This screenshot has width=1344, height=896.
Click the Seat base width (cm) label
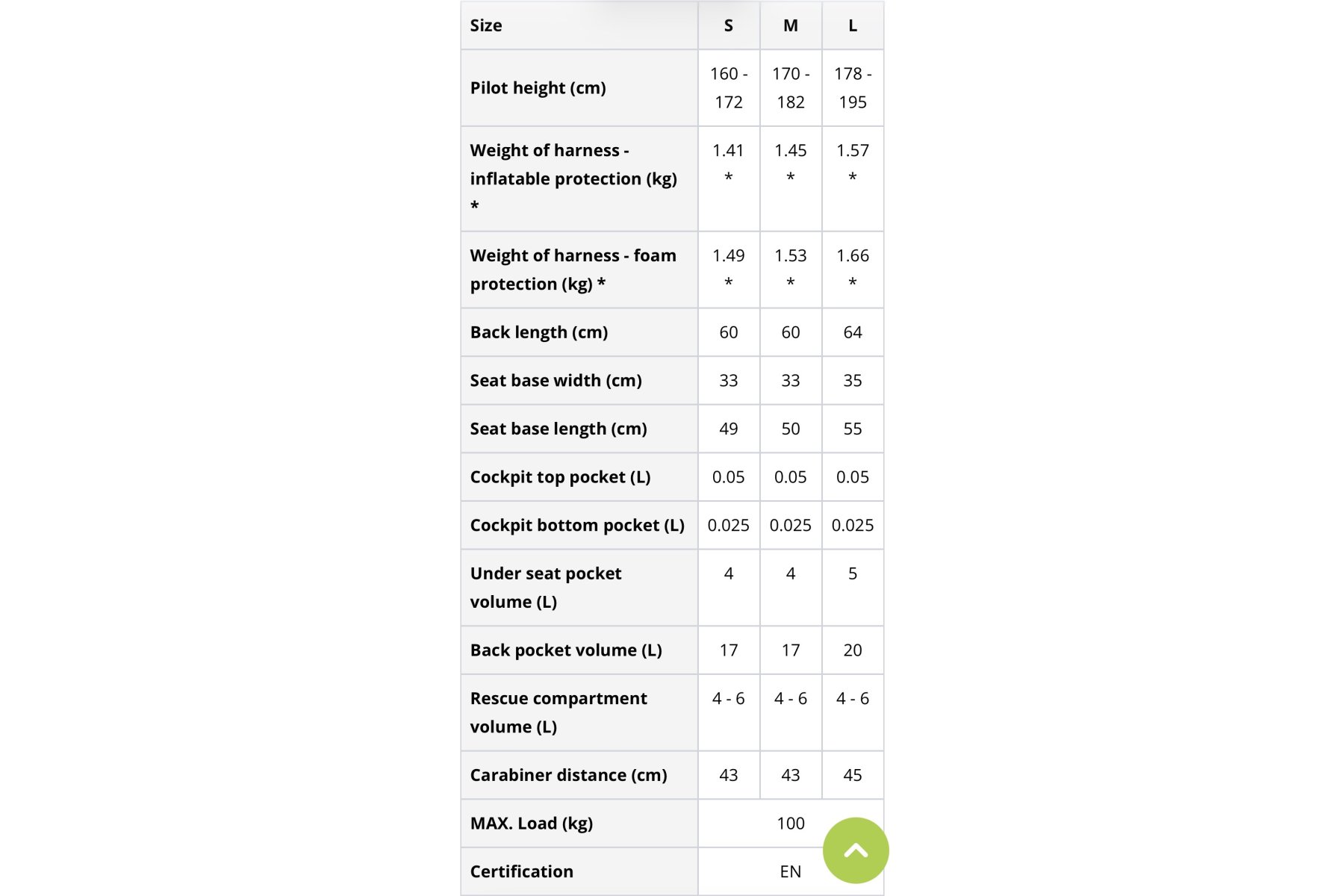(x=556, y=381)
